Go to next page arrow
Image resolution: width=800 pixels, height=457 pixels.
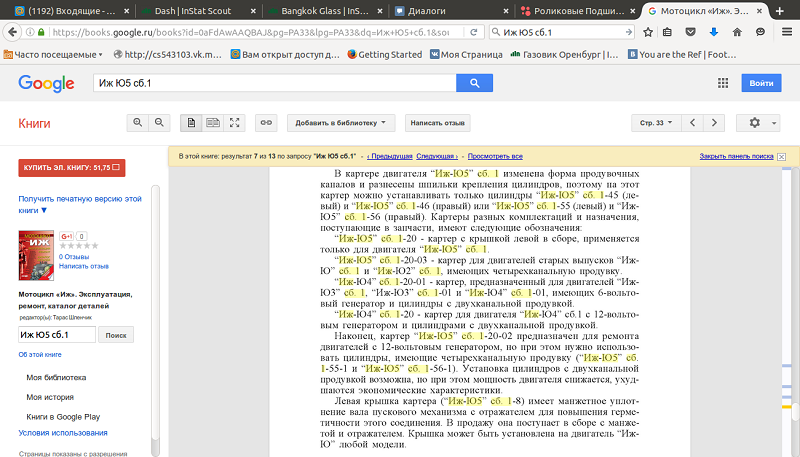(x=714, y=122)
